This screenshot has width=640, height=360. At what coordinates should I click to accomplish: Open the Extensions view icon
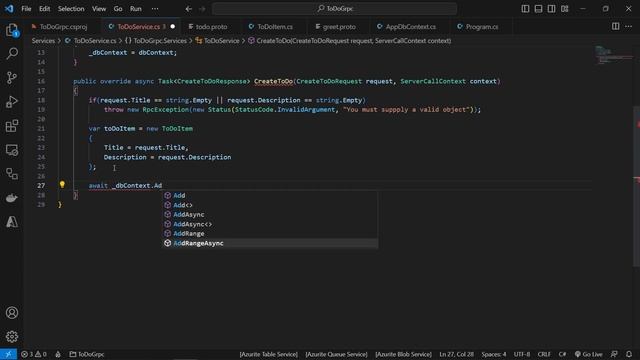coord(12,126)
